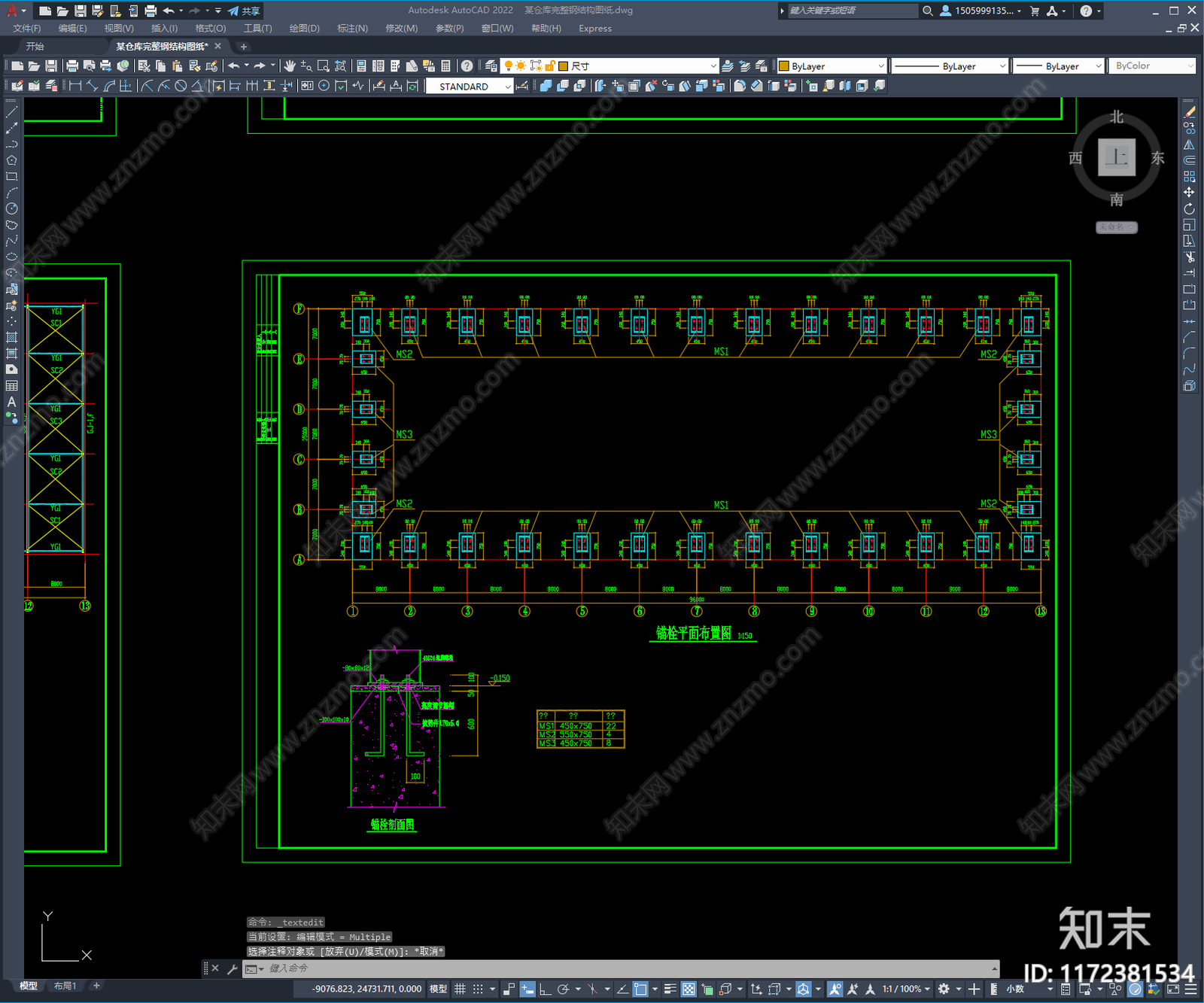
Task: Select the Rotate tool in modify toolbar
Action: point(1189,208)
